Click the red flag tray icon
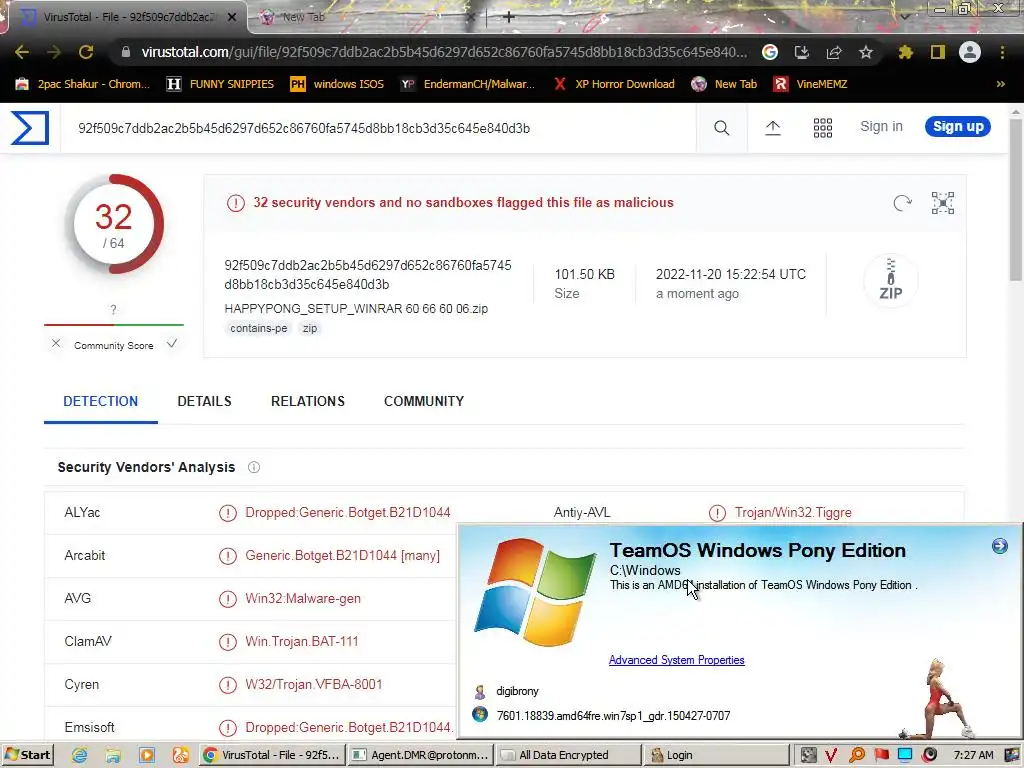Screen dimensions: 1024x768 [882, 755]
